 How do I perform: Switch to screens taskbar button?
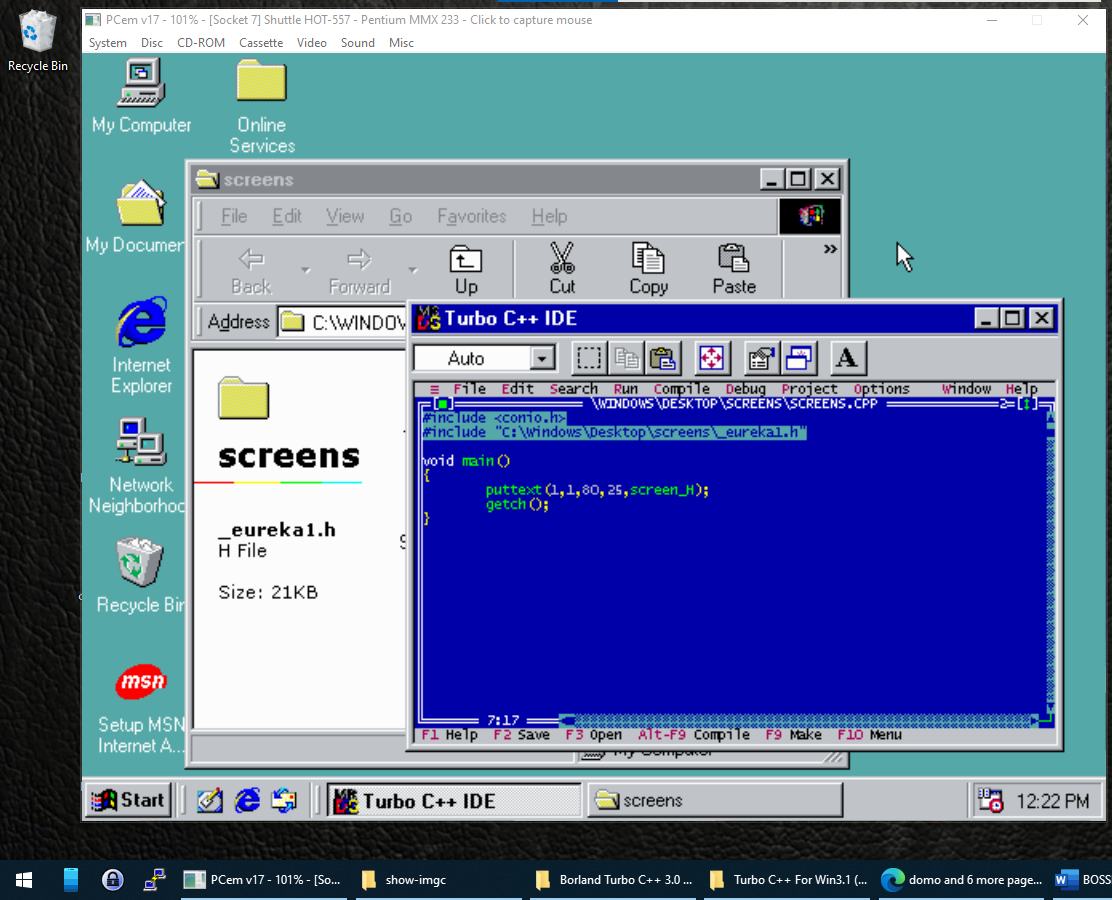click(715, 800)
